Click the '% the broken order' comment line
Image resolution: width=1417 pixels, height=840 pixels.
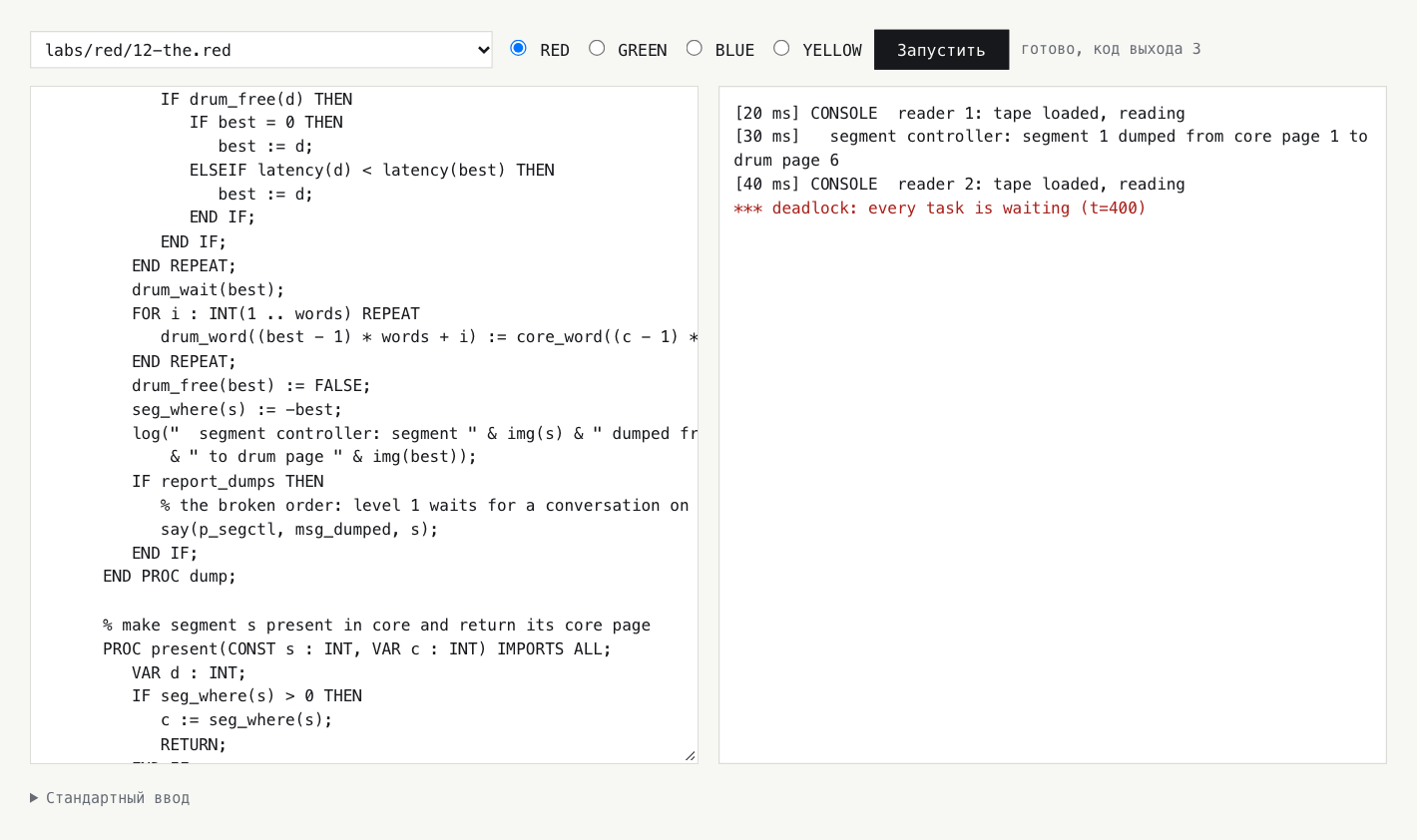424,506
